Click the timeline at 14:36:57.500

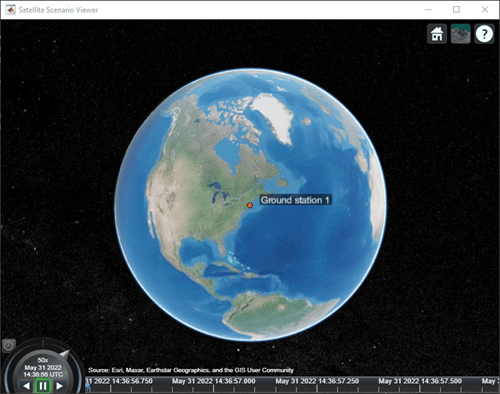click(420, 381)
